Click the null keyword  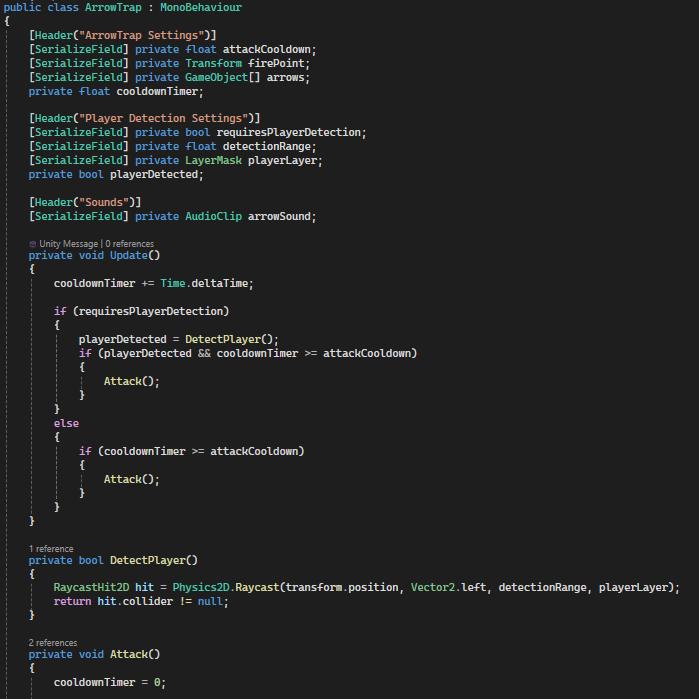(x=210, y=601)
